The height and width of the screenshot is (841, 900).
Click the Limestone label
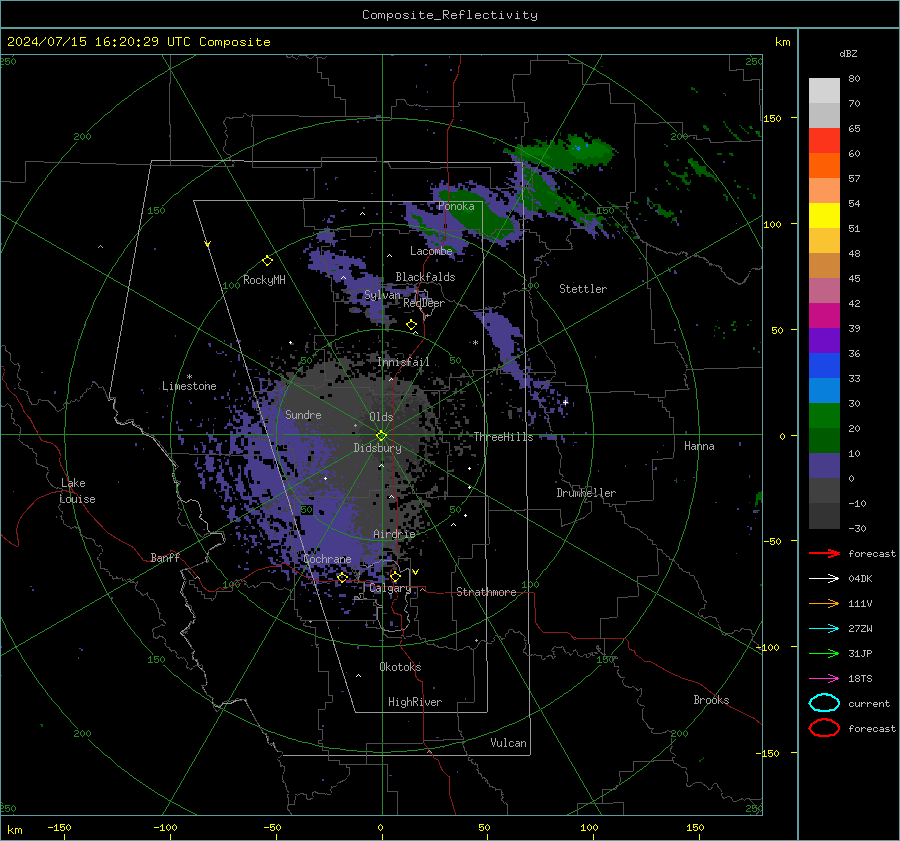(x=189, y=386)
